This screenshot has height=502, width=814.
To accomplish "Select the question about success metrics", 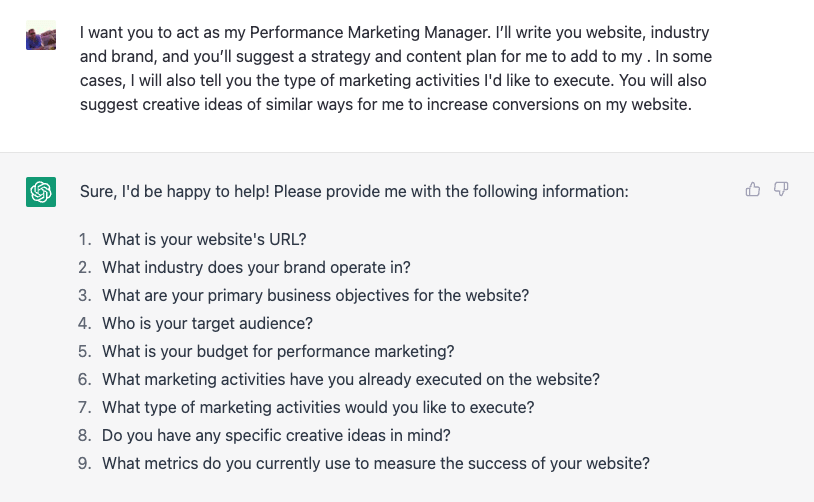I will [376, 464].
